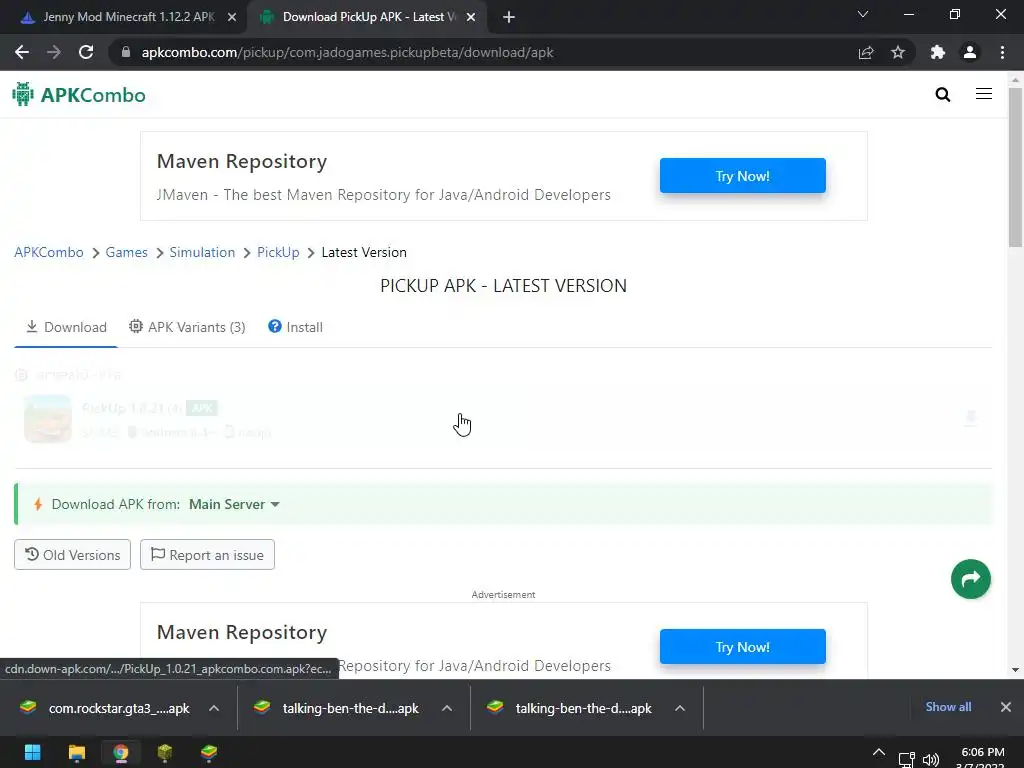Click the download icon on PickUp row
The width and height of the screenshot is (1024, 768).
click(970, 418)
